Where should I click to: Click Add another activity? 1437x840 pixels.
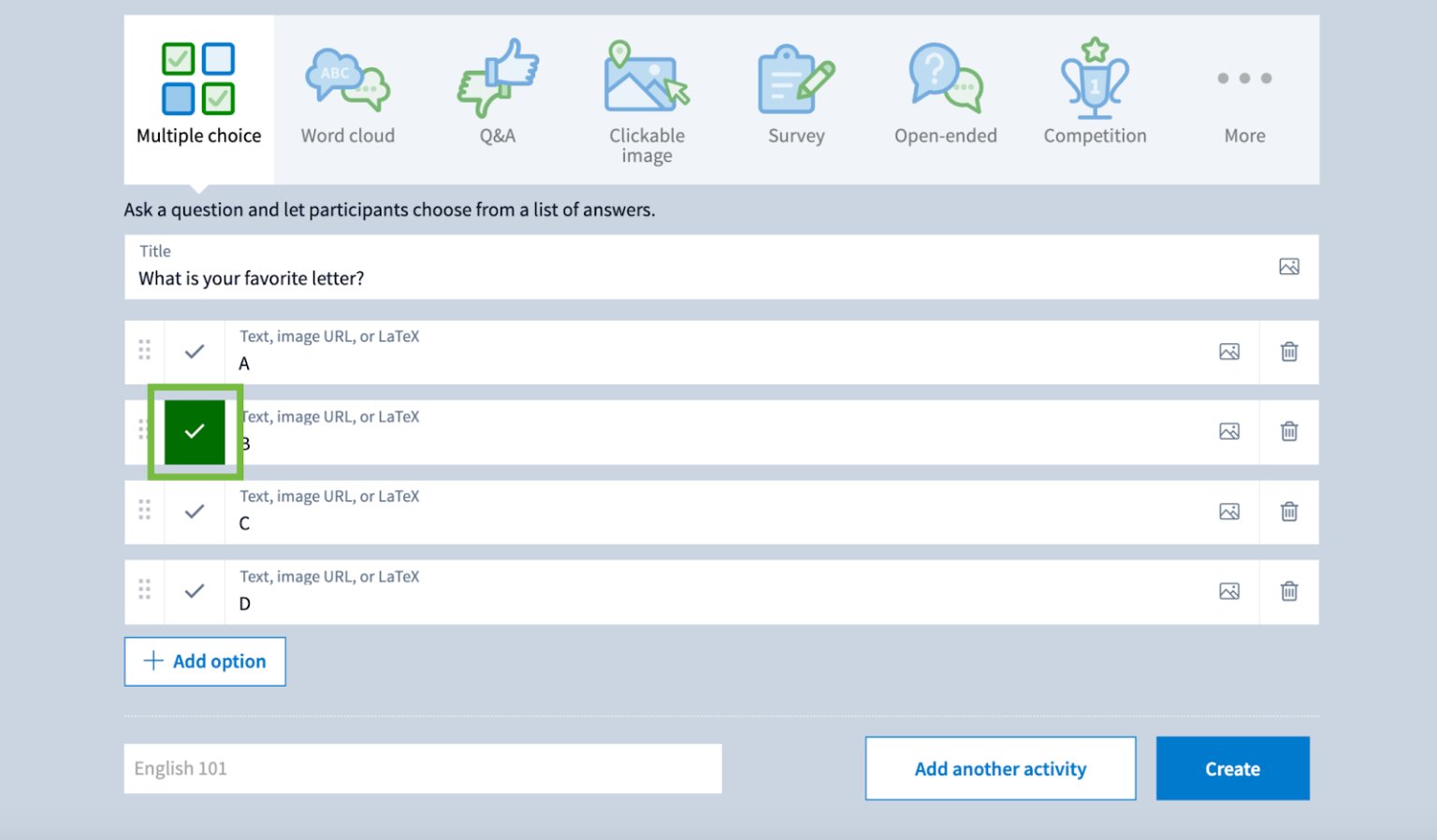tap(1000, 768)
